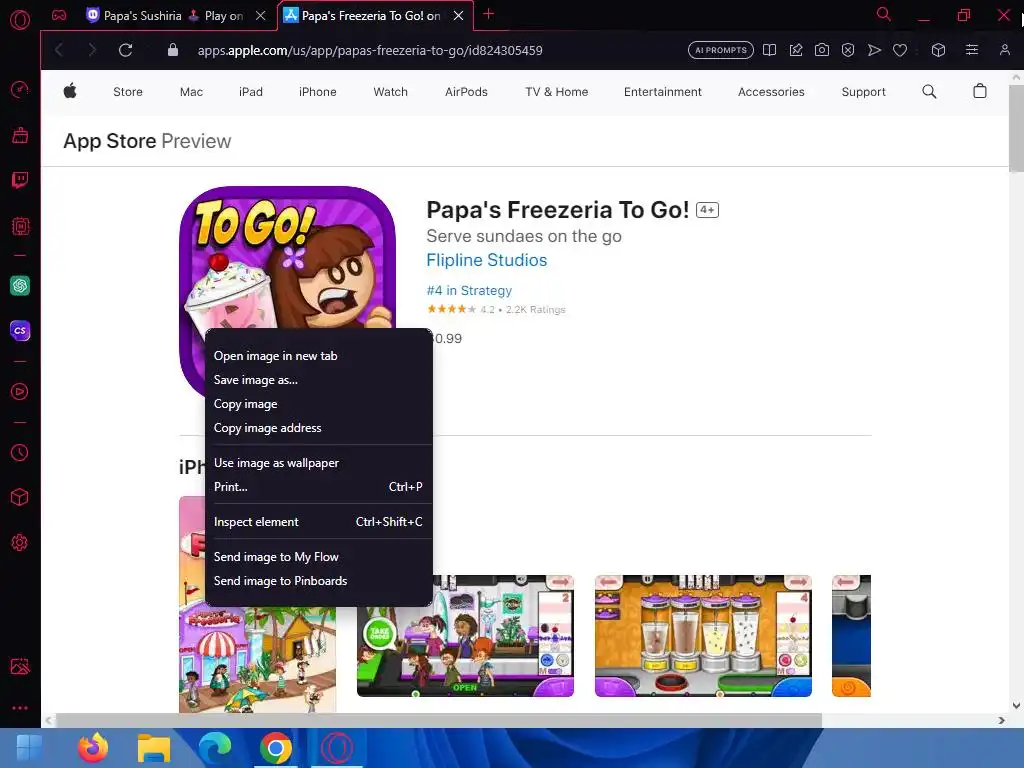
Task: Open Twitch icon in sidebar
Action: tap(20, 180)
